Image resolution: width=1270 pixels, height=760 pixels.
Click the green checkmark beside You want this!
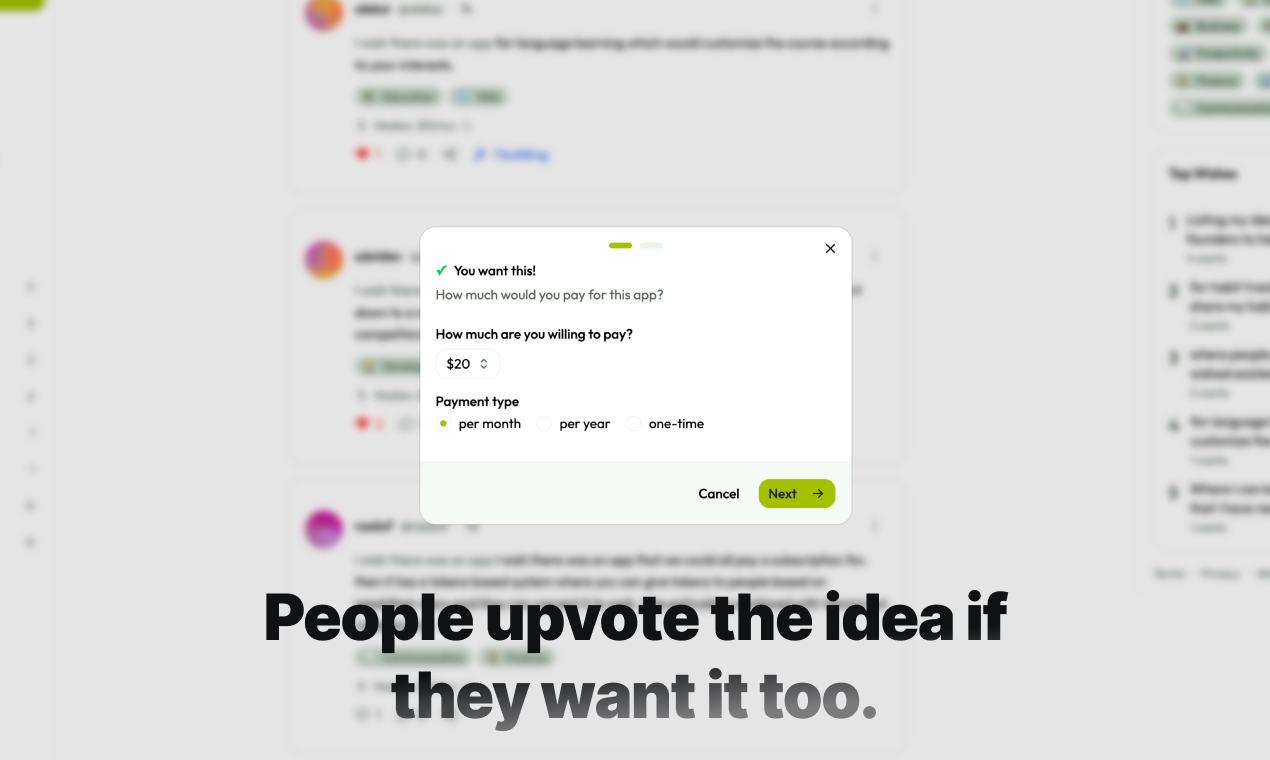pos(442,271)
